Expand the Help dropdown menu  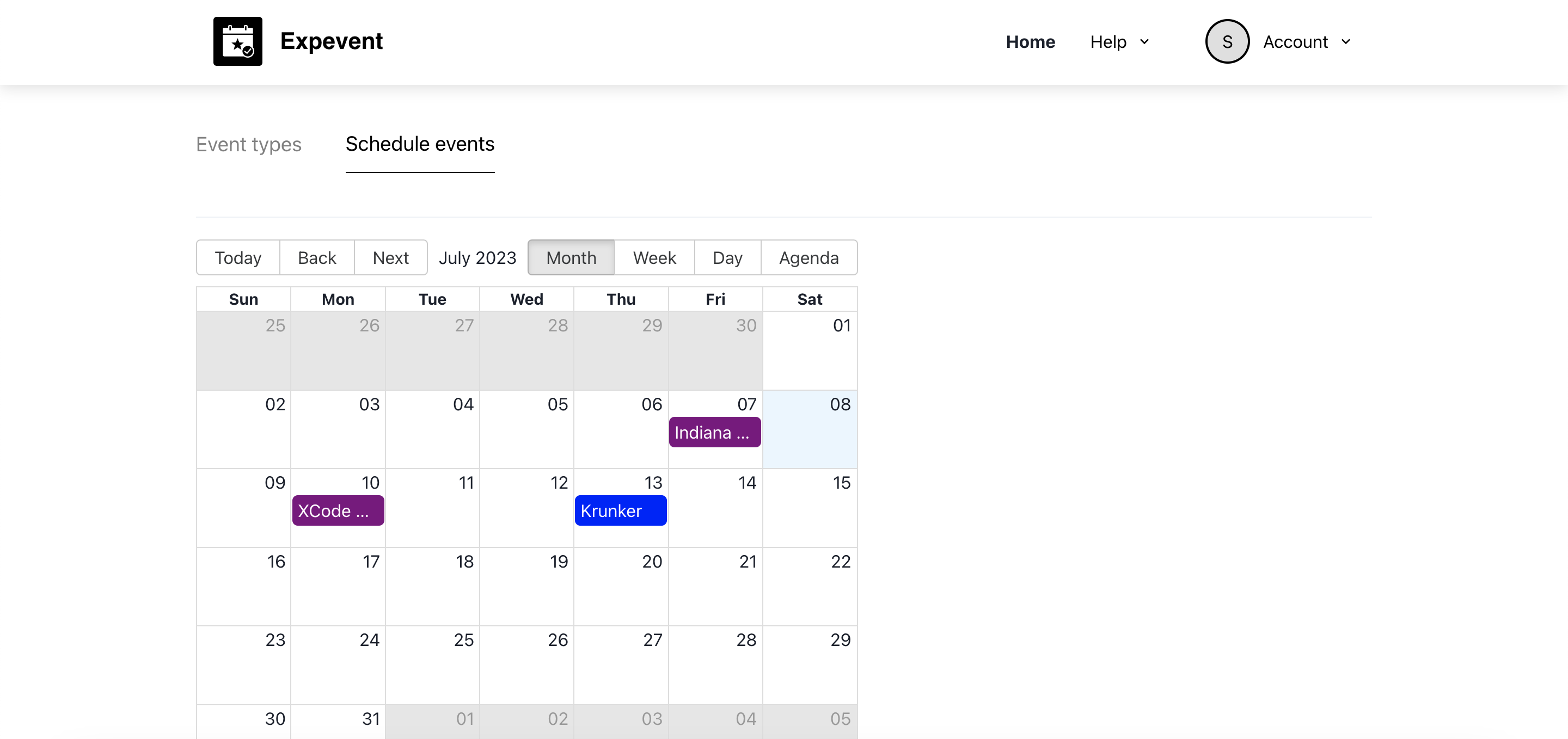pyautogui.click(x=1119, y=42)
